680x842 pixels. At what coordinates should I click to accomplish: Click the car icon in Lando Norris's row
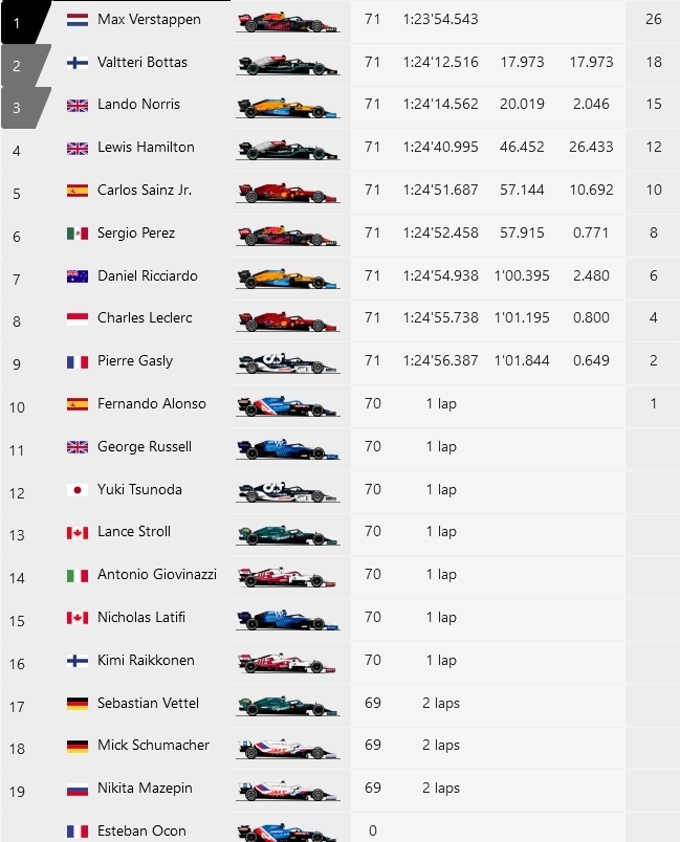[x=287, y=106]
